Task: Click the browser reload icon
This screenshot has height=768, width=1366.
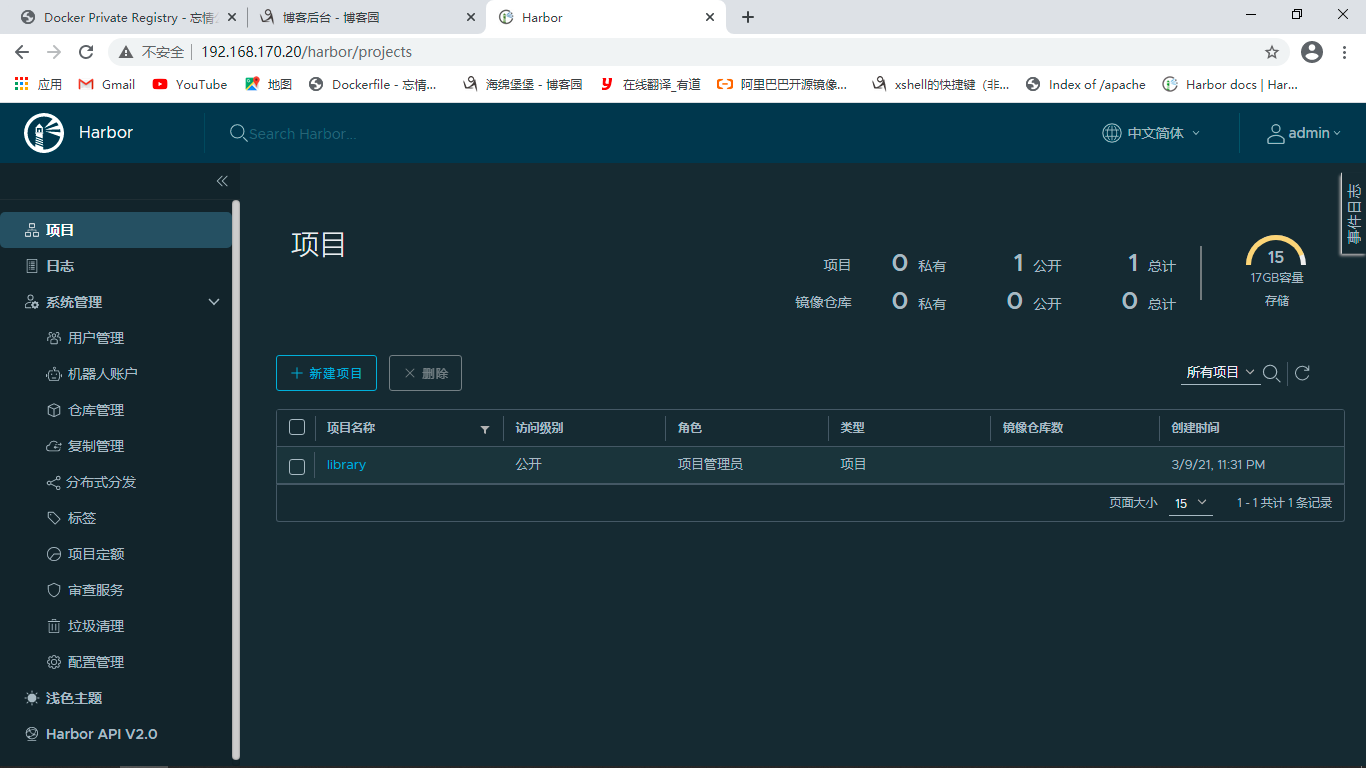Action: pos(86,52)
